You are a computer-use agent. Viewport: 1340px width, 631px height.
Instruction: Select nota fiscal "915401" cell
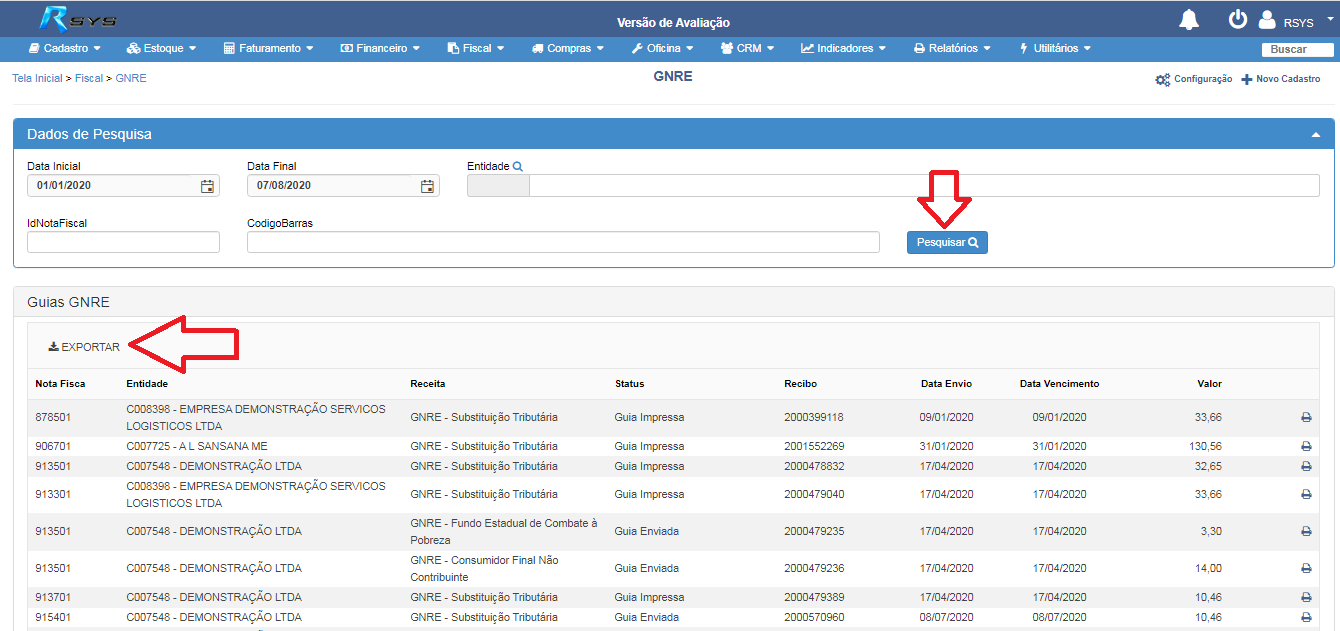coord(52,617)
